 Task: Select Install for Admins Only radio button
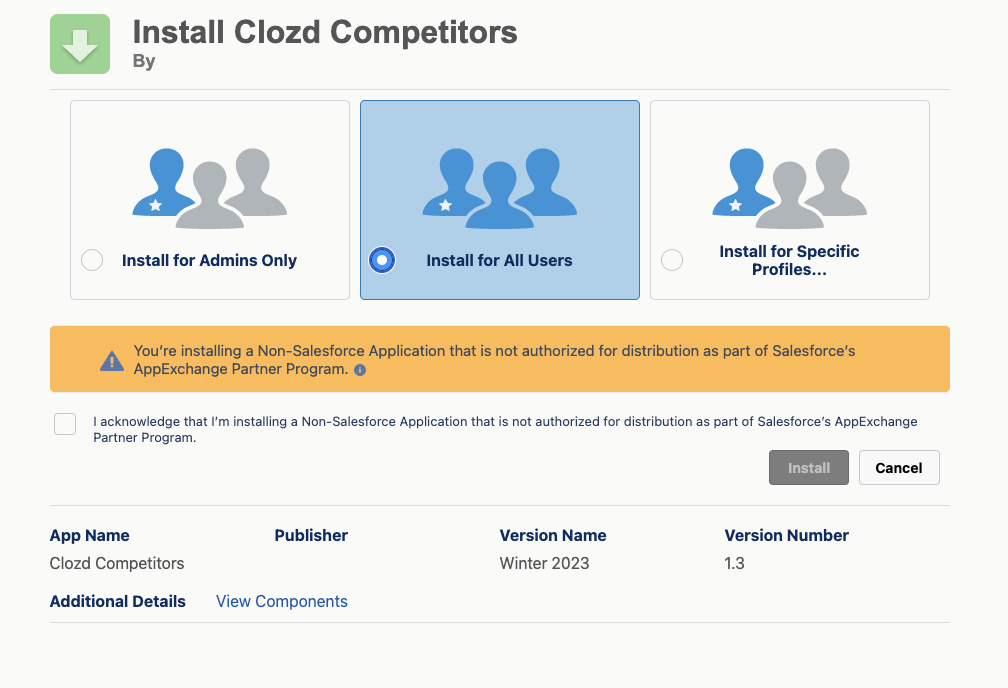(x=92, y=260)
